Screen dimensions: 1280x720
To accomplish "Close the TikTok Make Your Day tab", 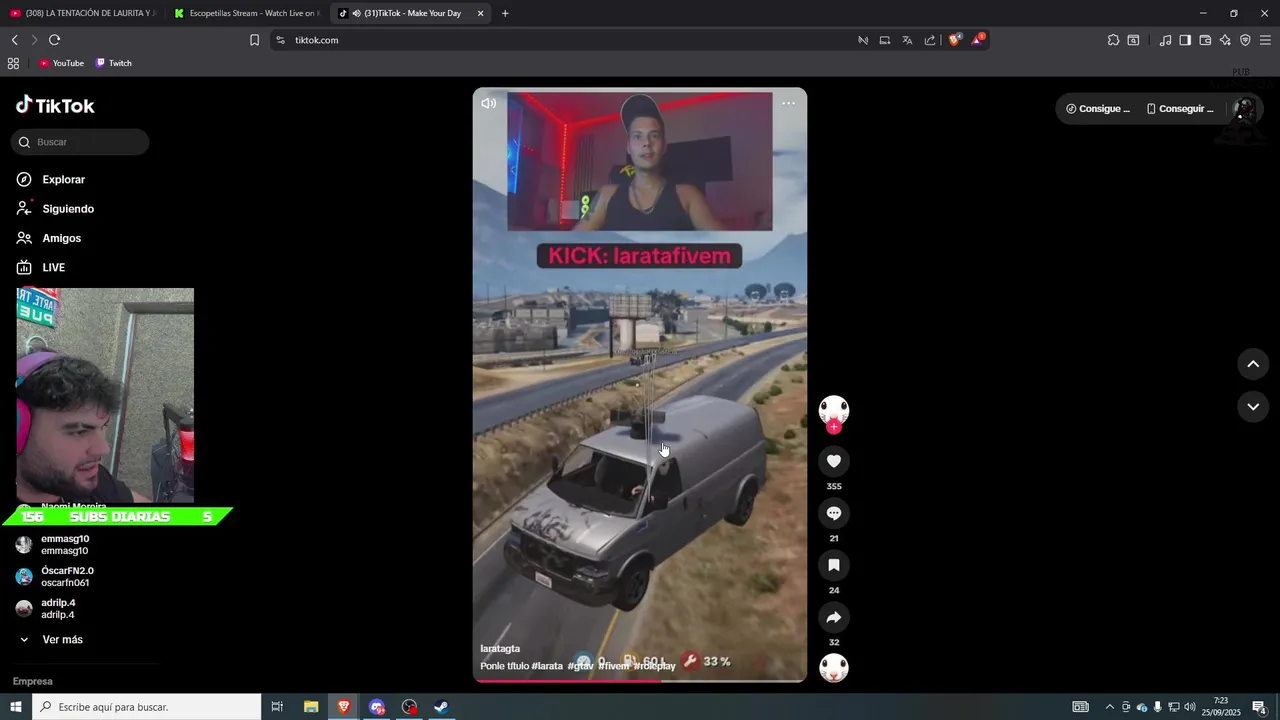I will coord(480,13).
